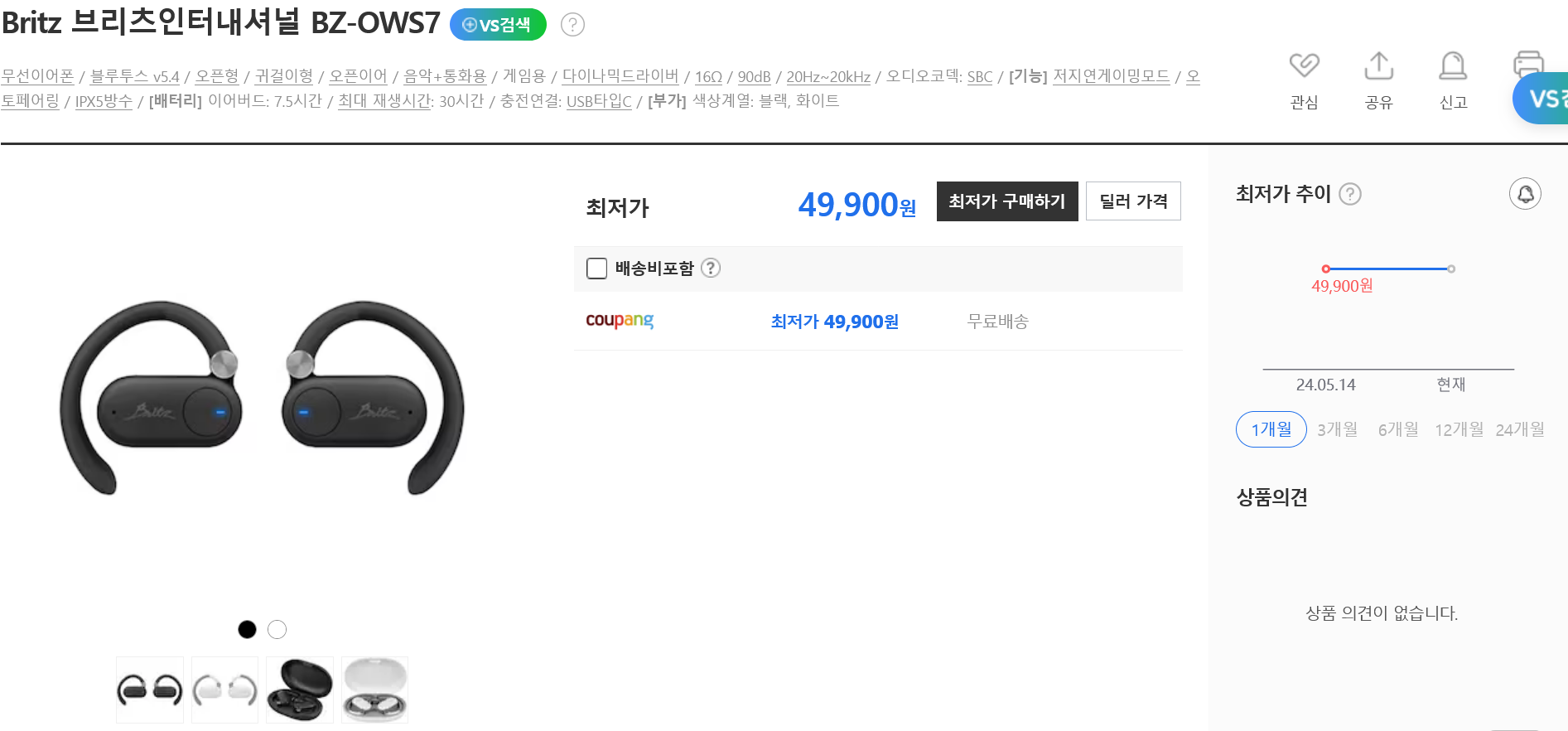Open the 귀걸이형 spec link
1568x731 pixels.
tap(284, 76)
